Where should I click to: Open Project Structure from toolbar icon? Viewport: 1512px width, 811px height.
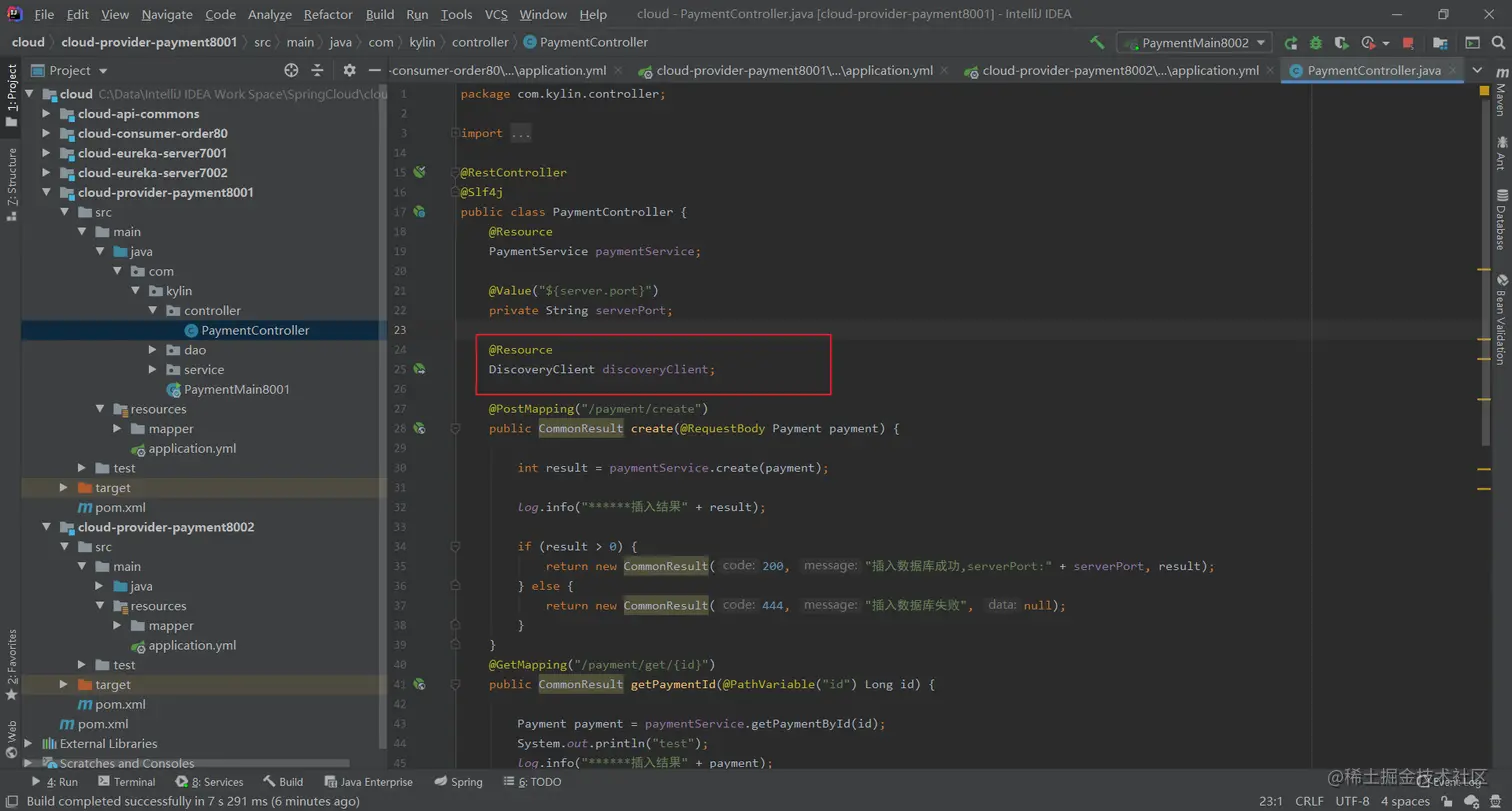[1440, 43]
